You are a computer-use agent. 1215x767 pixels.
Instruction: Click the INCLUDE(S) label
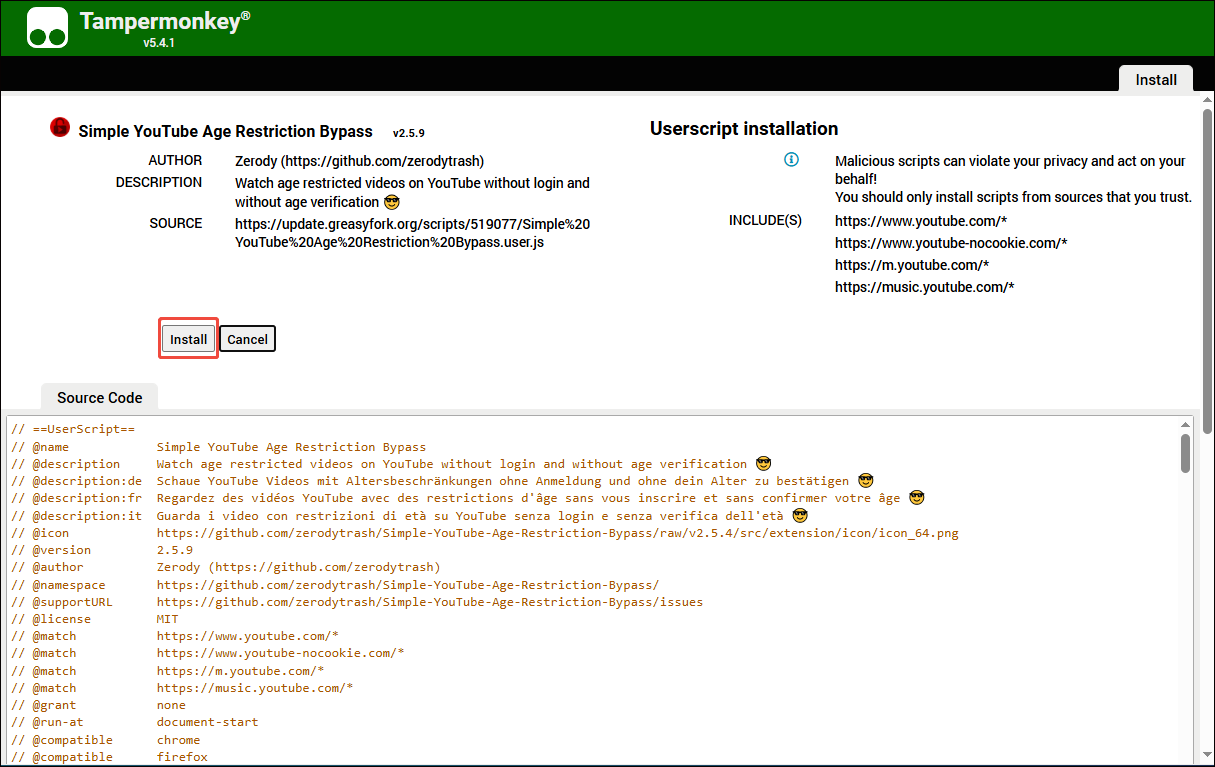pyautogui.click(x=765, y=220)
